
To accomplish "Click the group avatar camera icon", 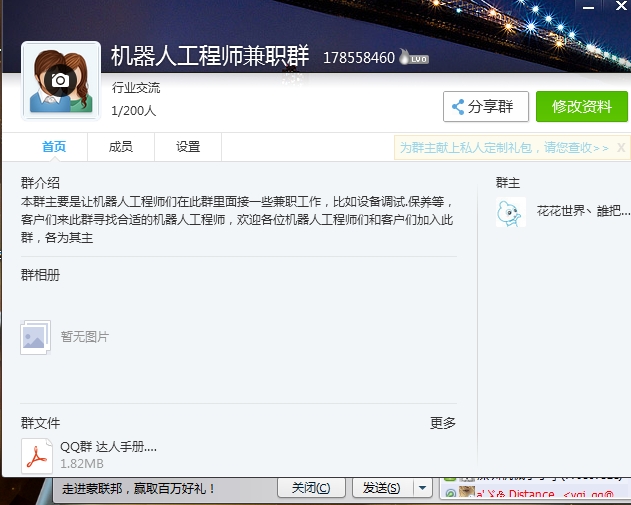I will [x=60, y=80].
